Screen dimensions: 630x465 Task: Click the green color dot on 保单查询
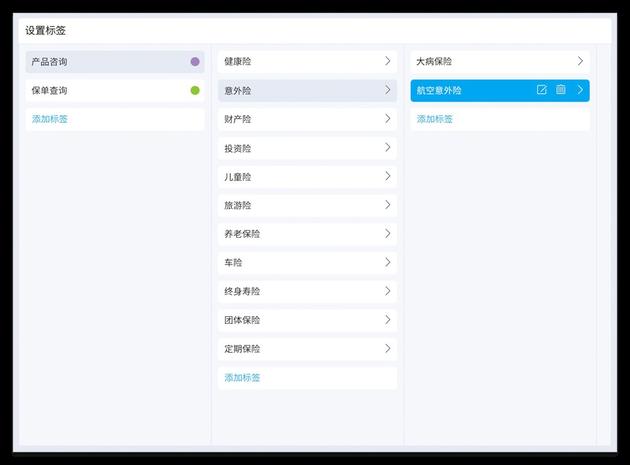[195, 90]
